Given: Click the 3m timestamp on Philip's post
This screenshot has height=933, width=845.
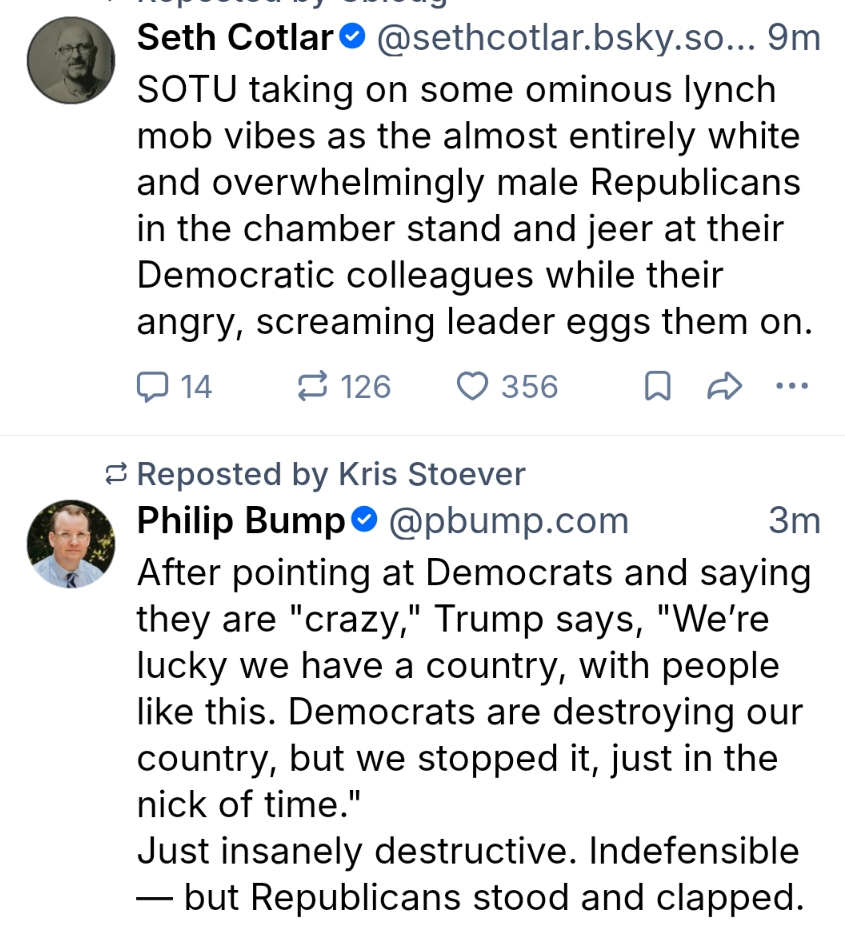Looking at the screenshot, I should click(x=794, y=520).
